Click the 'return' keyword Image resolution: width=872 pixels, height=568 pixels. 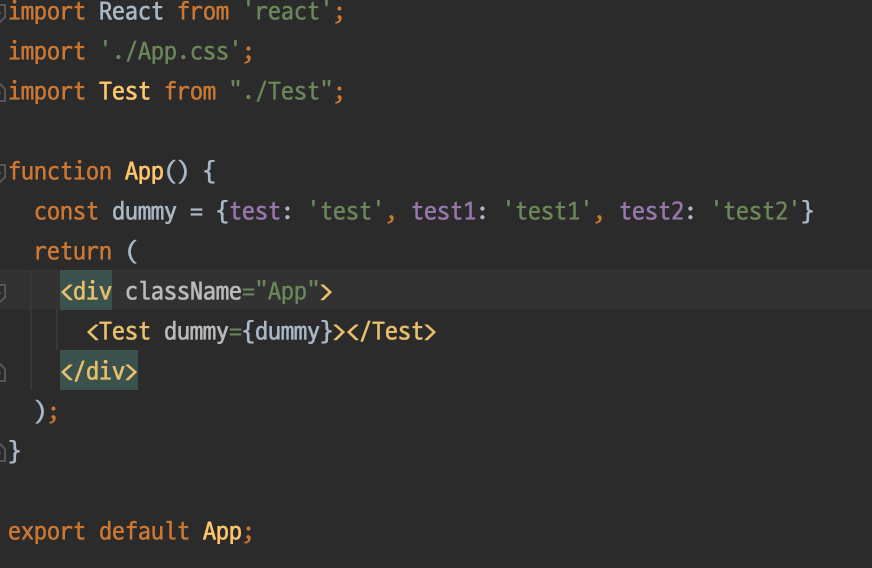point(73,252)
